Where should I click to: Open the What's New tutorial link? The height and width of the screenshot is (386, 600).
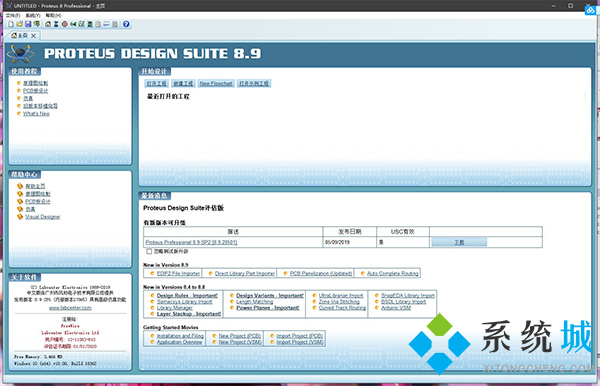pos(36,114)
